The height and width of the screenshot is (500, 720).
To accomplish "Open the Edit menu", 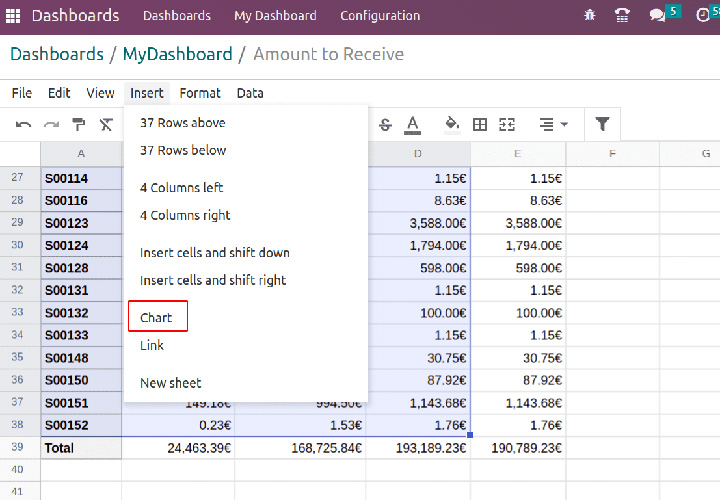I will pyautogui.click(x=59, y=93).
